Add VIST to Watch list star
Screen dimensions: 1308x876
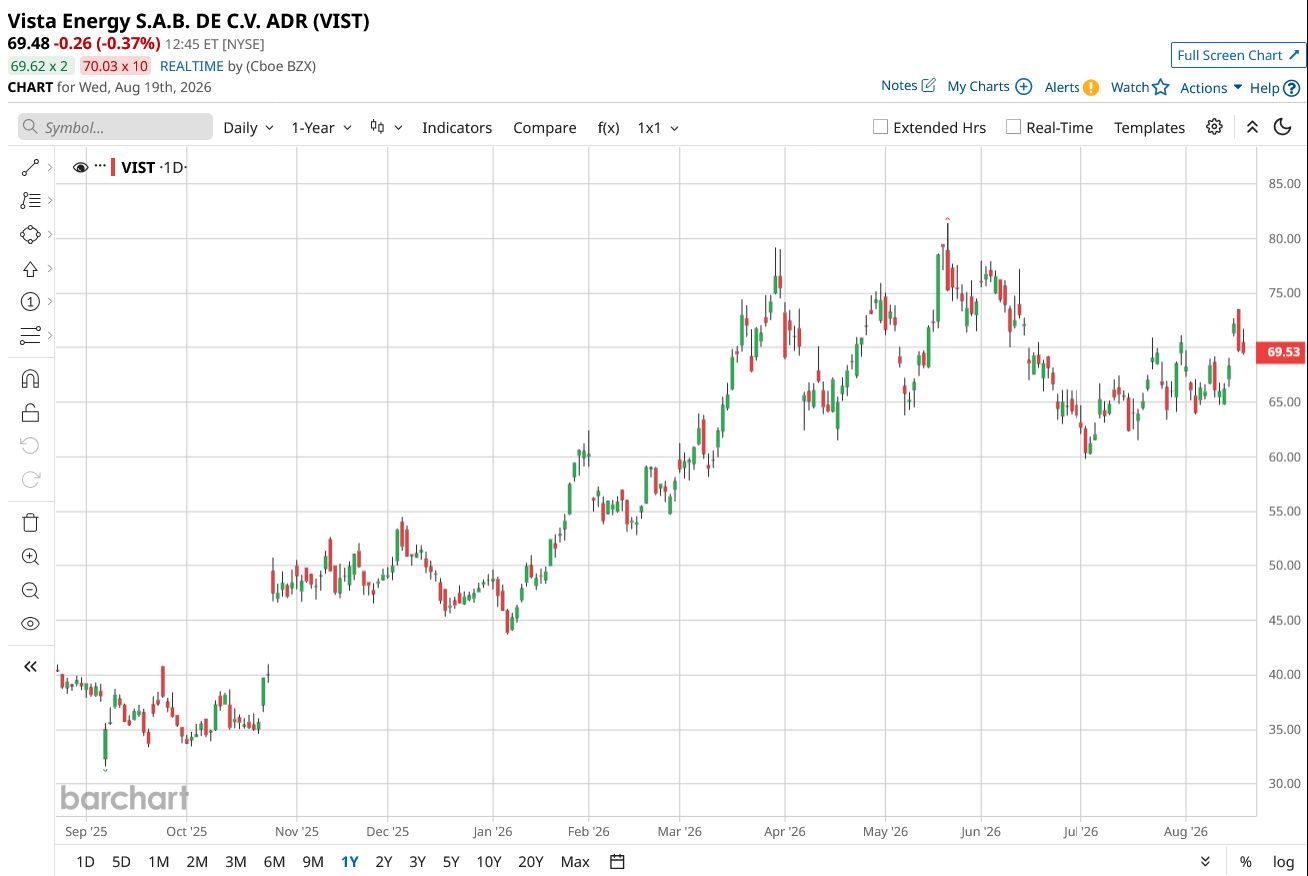1140,87
